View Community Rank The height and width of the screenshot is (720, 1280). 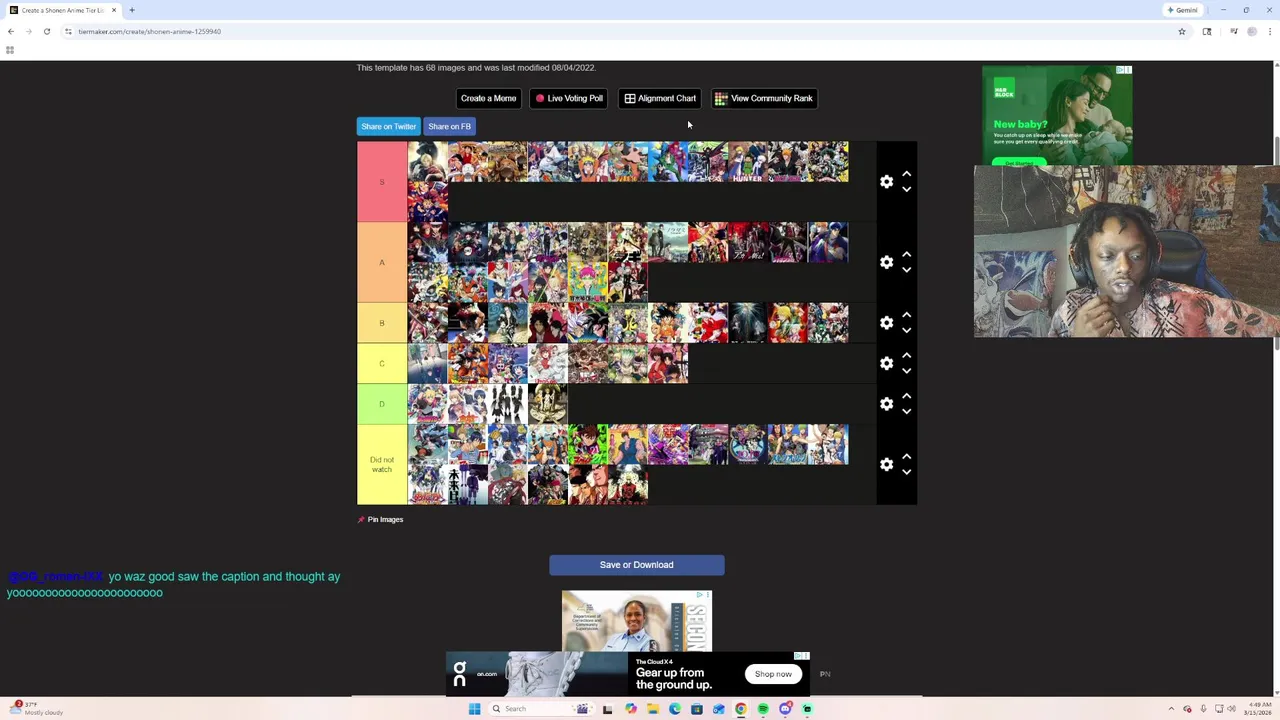pos(763,98)
